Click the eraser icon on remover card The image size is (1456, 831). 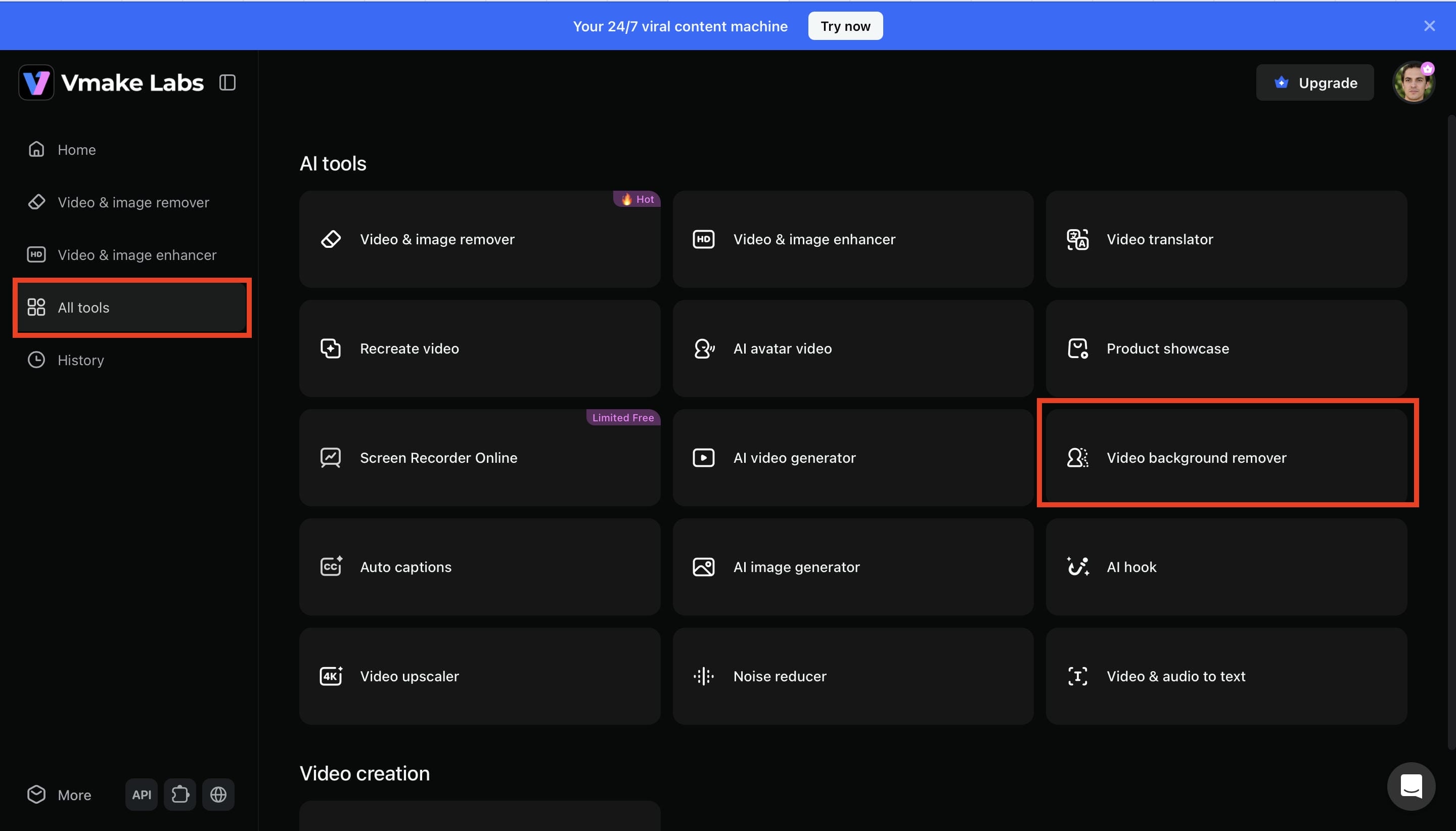pos(330,239)
